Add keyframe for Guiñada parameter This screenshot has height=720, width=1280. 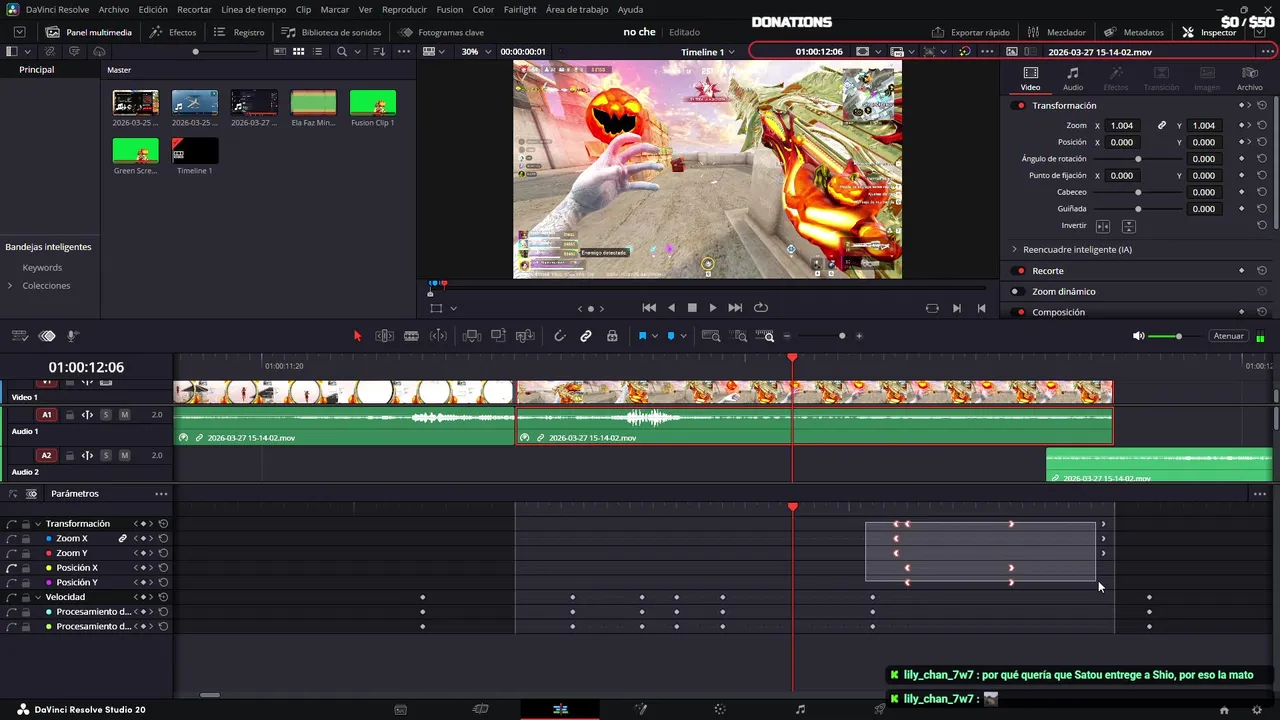tap(1242, 209)
